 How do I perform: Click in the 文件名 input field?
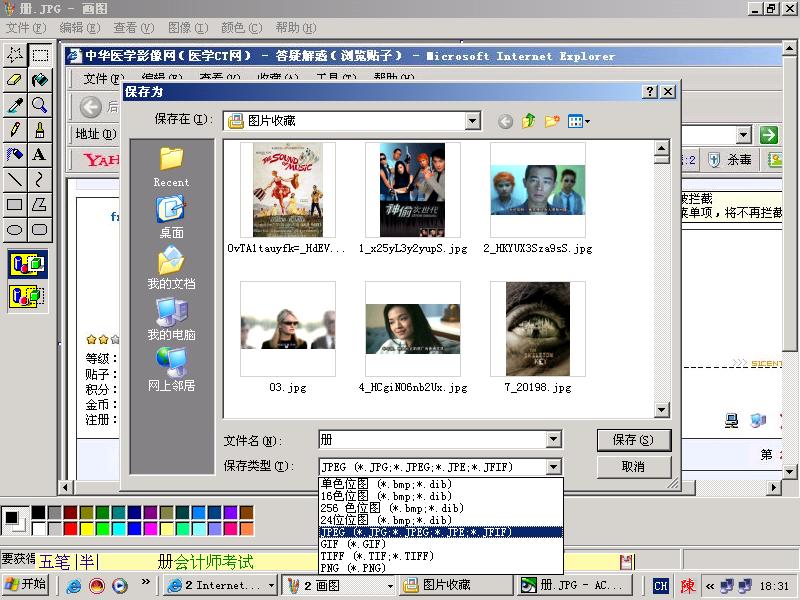click(433, 440)
